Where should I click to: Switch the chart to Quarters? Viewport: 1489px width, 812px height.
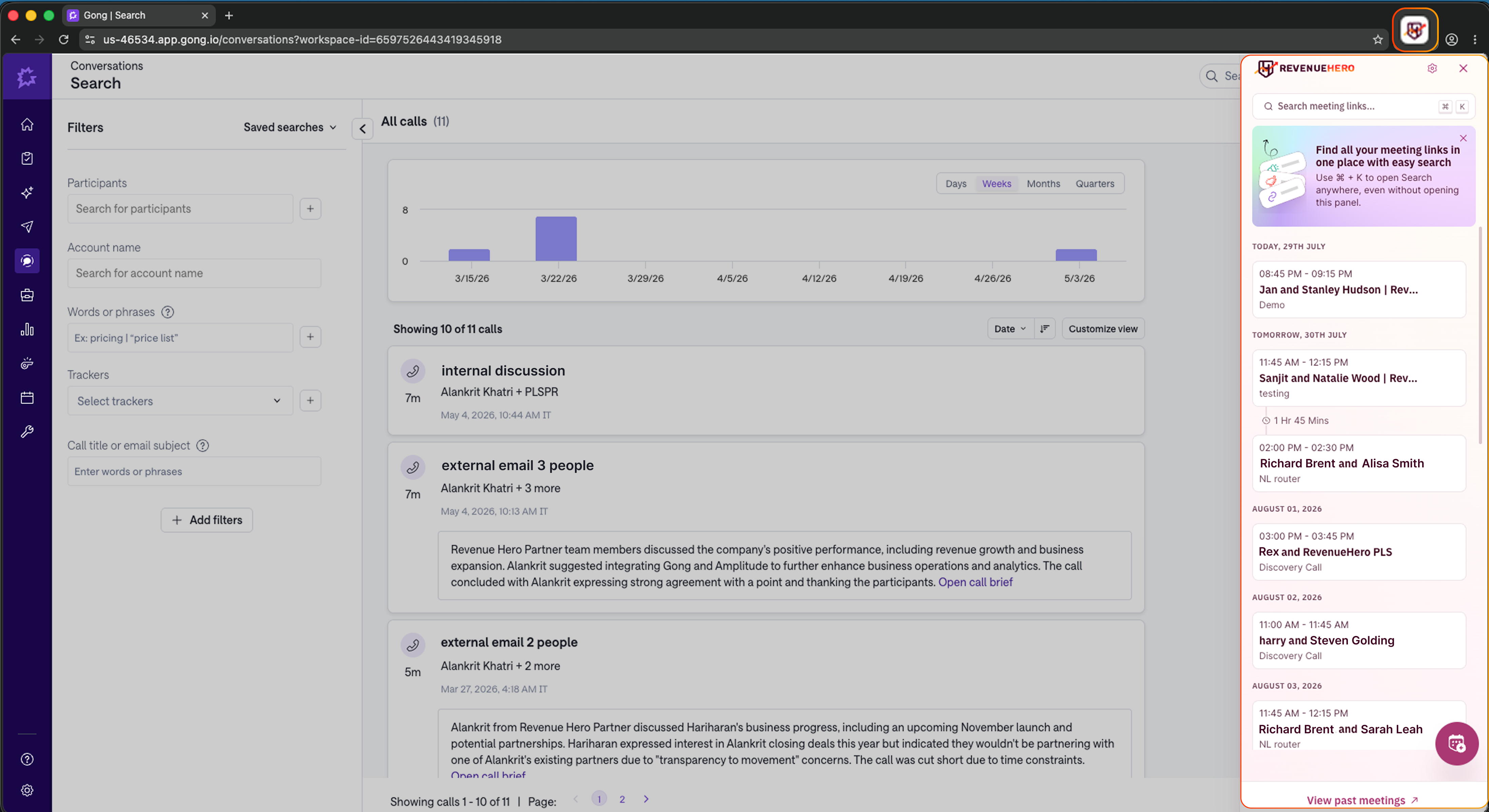click(x=1095, y=184)
